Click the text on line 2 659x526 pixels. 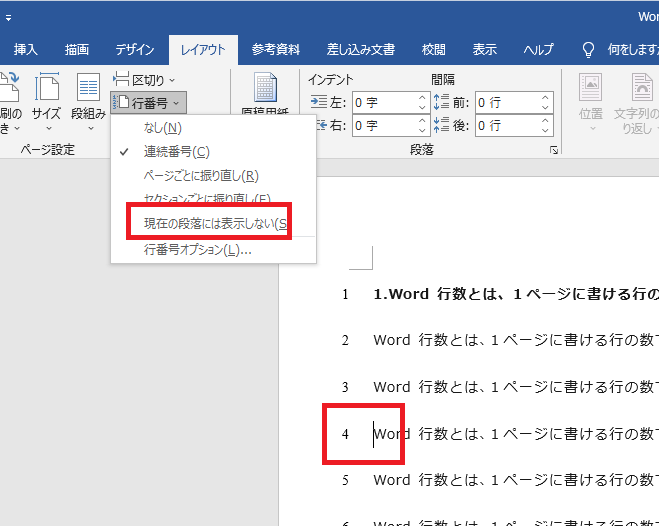[x=516, y=340]
